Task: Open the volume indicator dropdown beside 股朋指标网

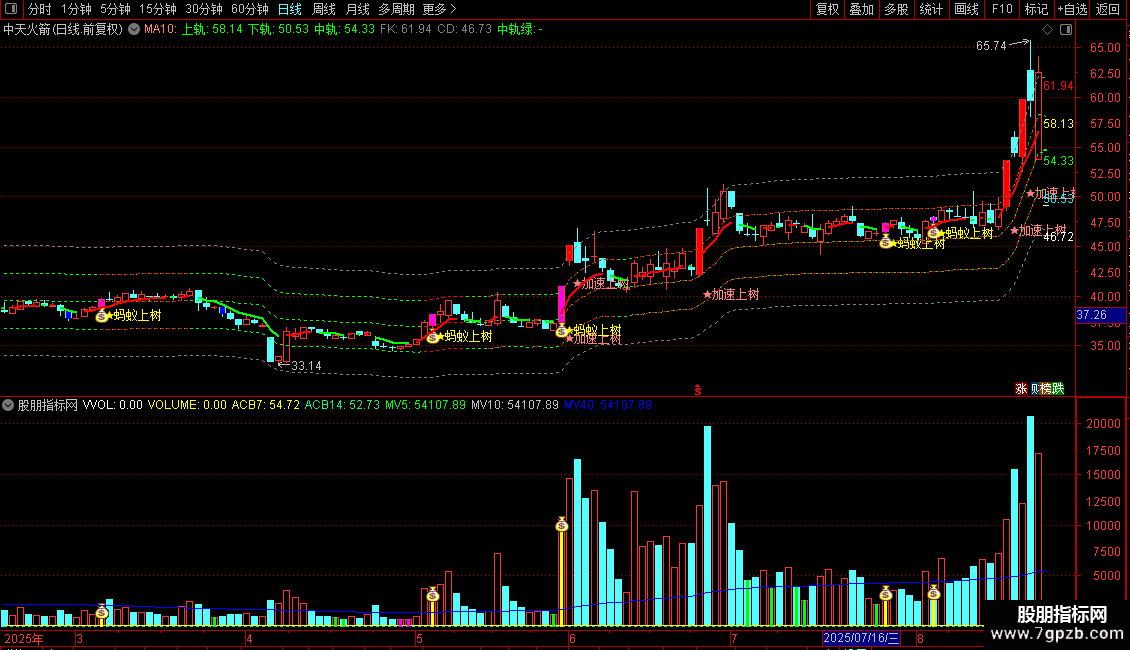Action: [x=8, y=405]
